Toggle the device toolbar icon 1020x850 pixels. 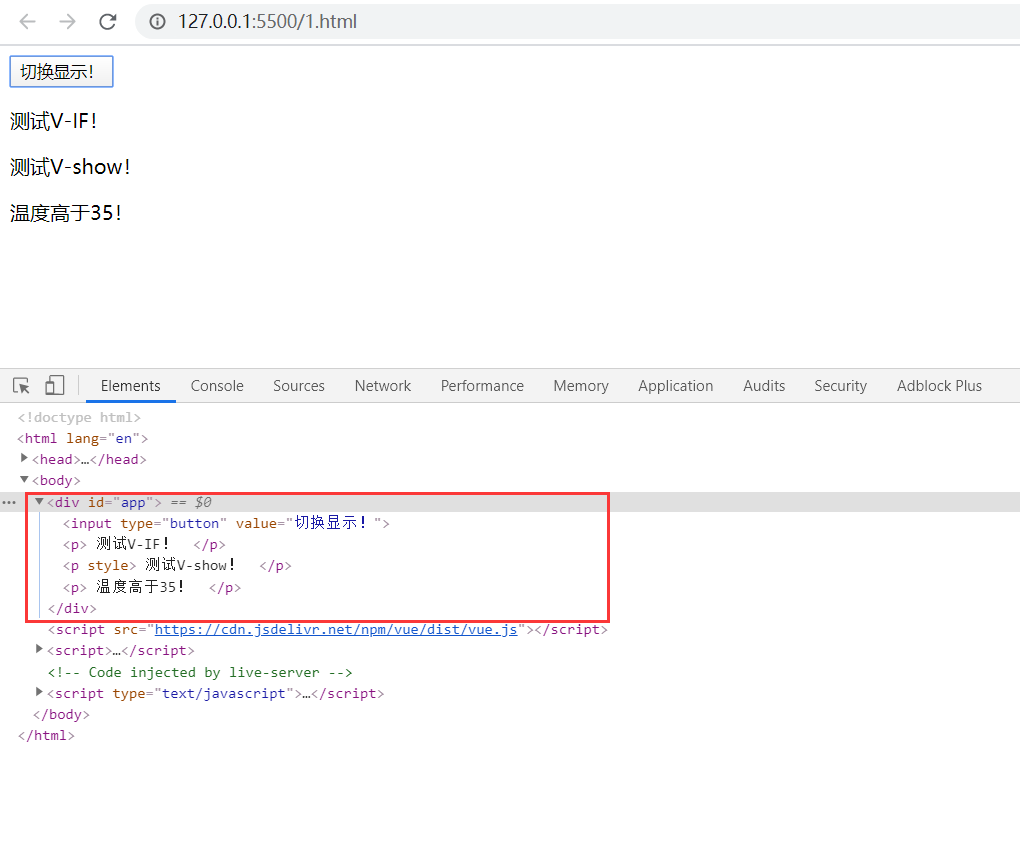(55, 386)
